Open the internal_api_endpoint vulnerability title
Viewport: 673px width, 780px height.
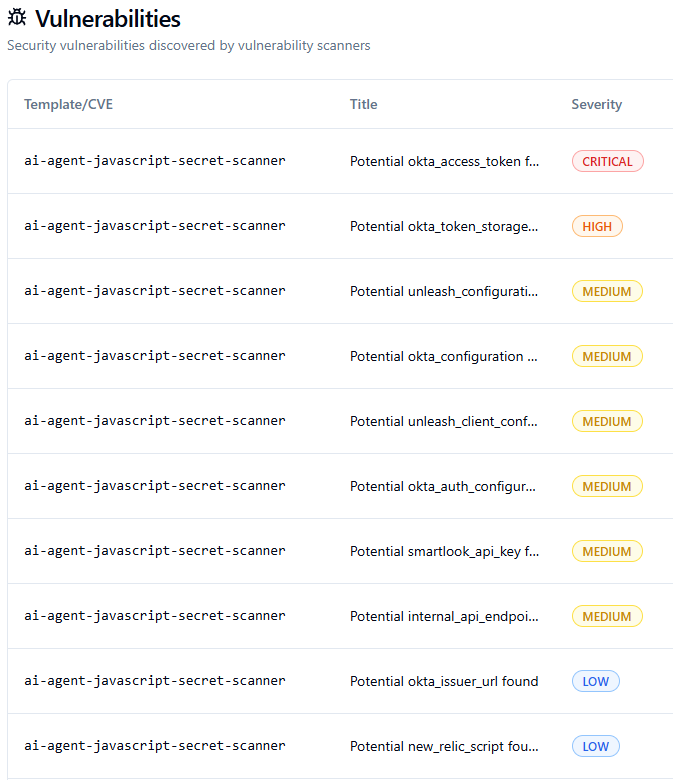pyautogui.click(x=445, y=616)
